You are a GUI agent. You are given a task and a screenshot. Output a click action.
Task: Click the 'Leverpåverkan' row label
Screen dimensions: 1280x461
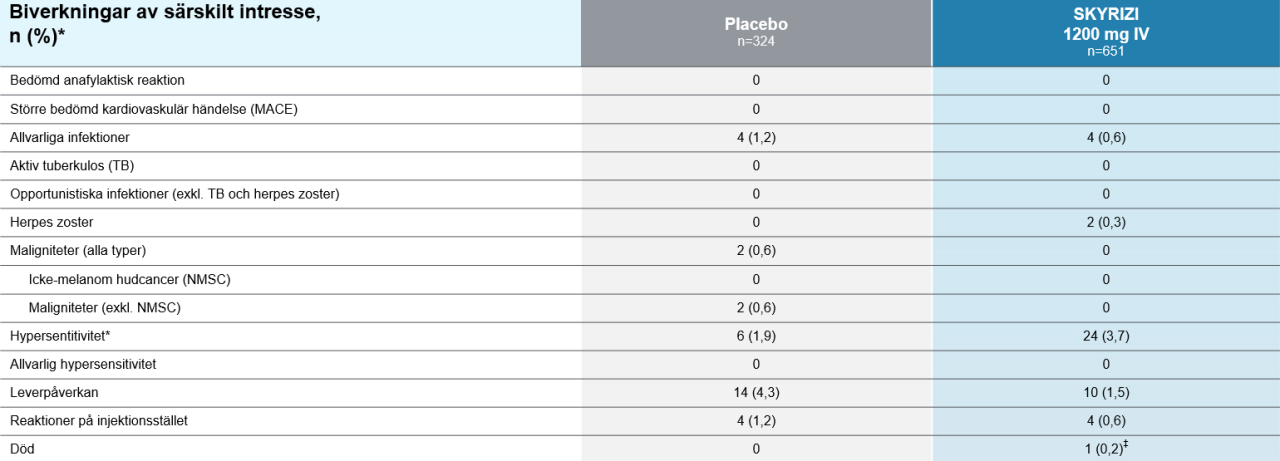pyautogui.click(x=54, y=393)
